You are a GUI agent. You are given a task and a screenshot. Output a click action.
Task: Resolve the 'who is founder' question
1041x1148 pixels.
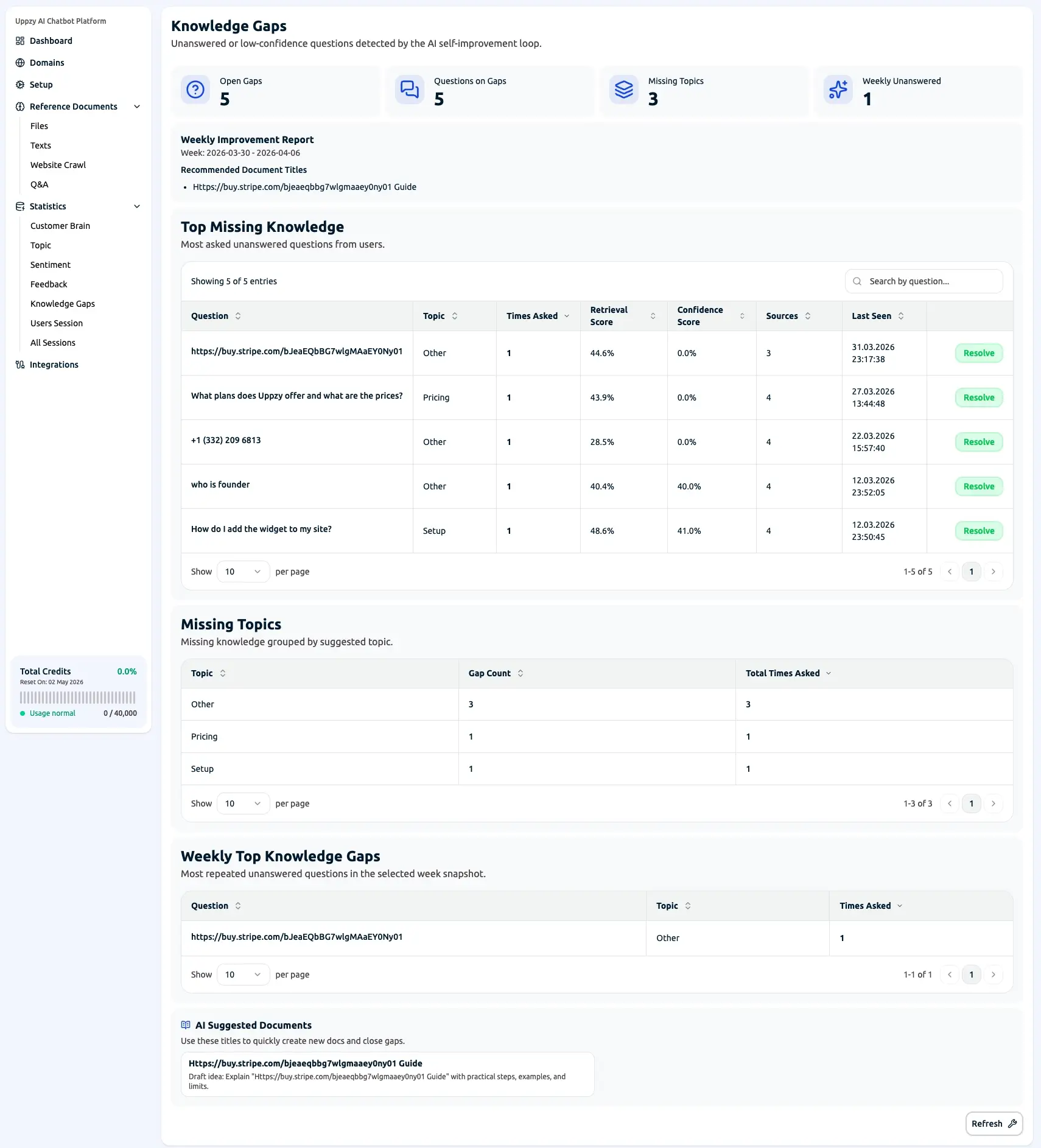(x=978, y=486)
